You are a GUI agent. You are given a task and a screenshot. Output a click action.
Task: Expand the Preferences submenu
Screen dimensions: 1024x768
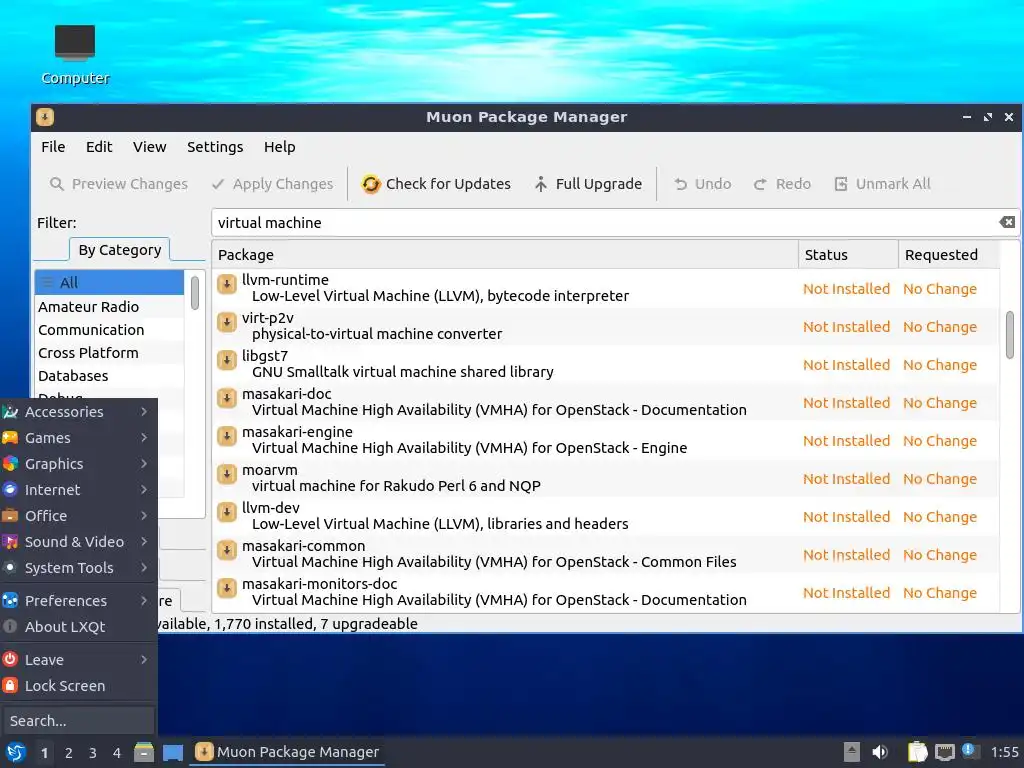click(78, 601)
